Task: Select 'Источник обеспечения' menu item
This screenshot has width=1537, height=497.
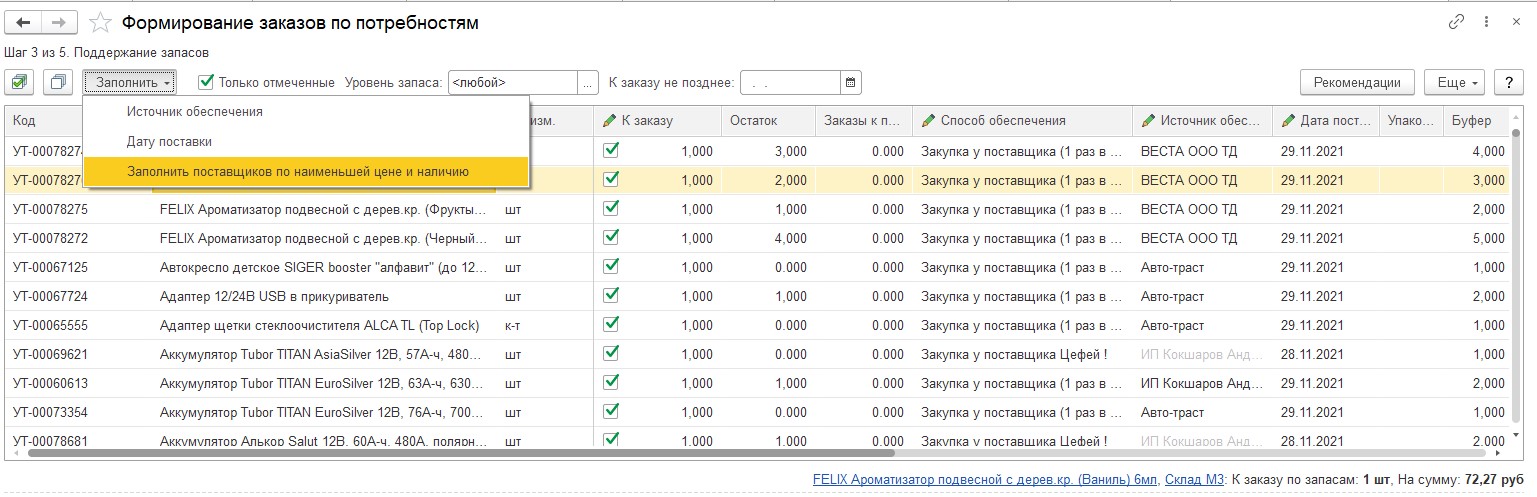Action: tap(195, 111)
